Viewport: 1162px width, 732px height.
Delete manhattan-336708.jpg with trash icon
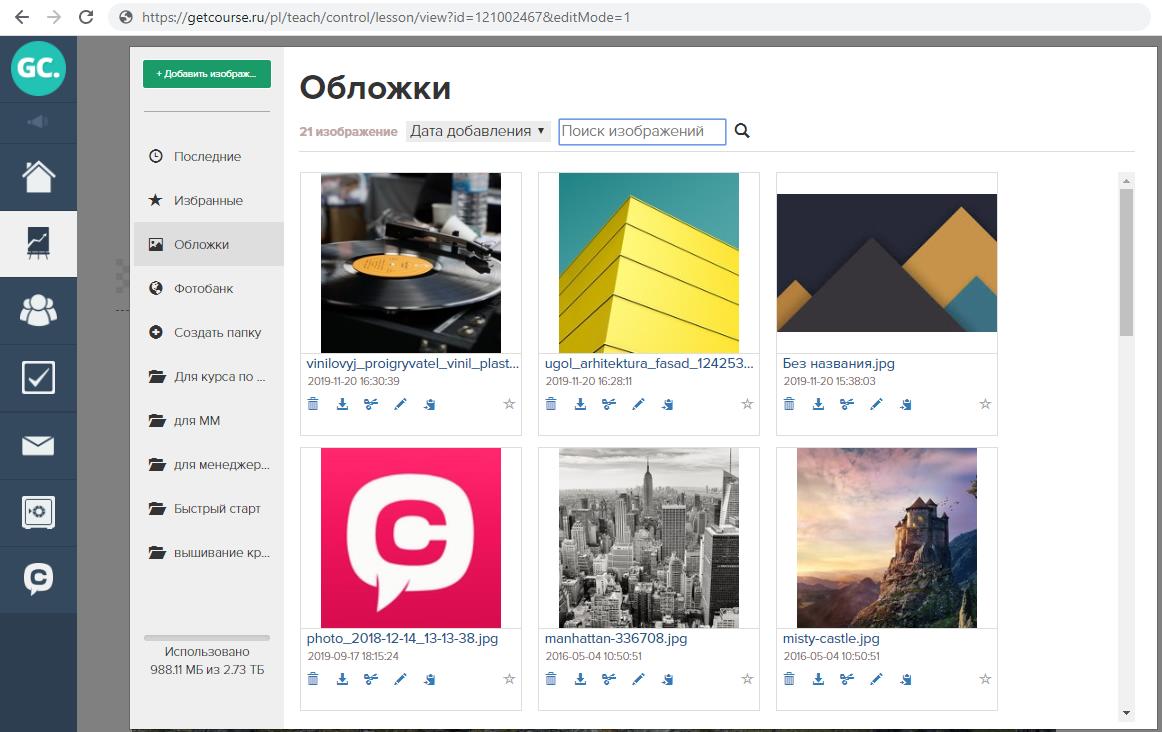551,679
